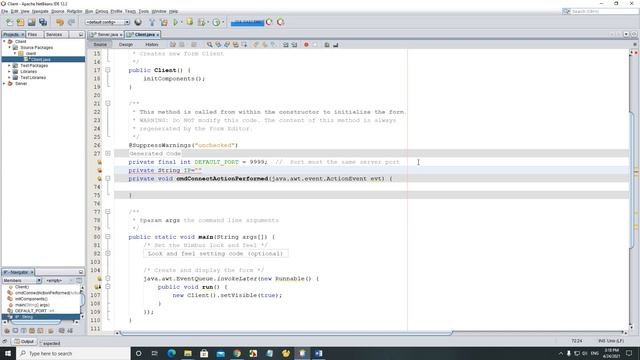Click the Undo toolbar icon

[x=60, y=22]
